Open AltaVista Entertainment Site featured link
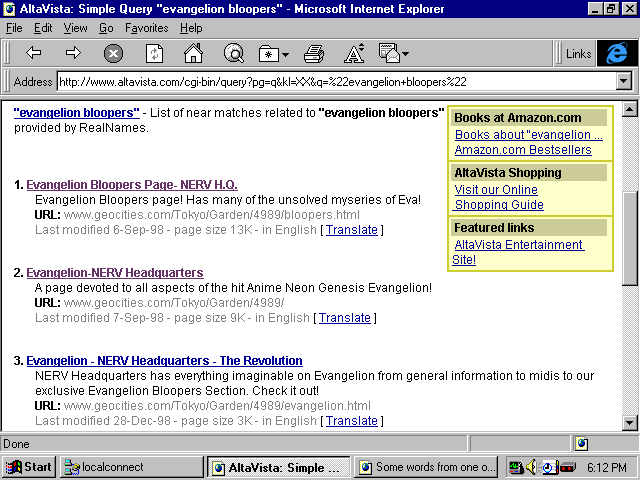The height and width of the screenshot is (480, 640). (519, 245)
